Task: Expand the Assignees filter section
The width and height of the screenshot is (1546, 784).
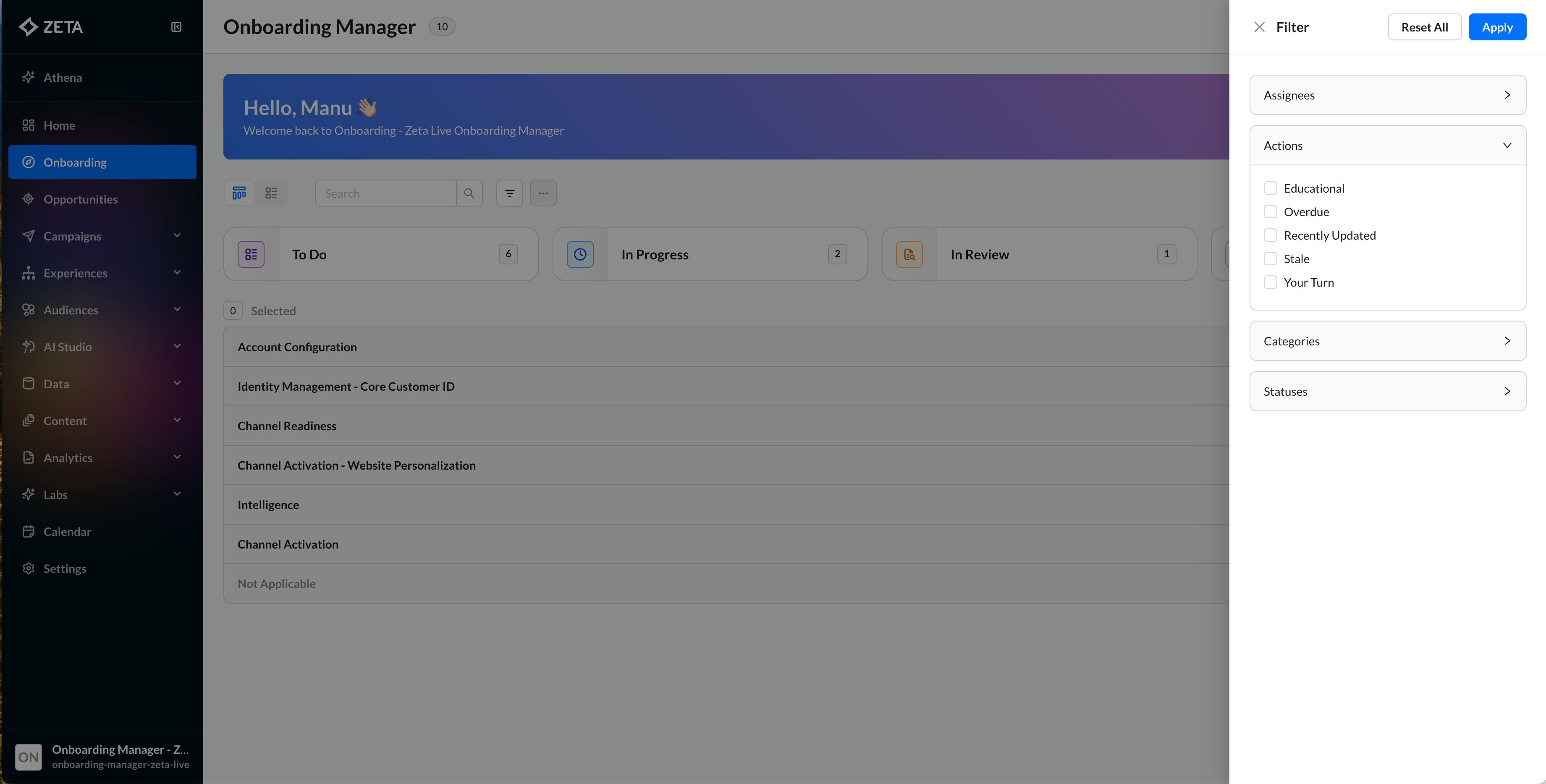Action: click(1387, 95)
